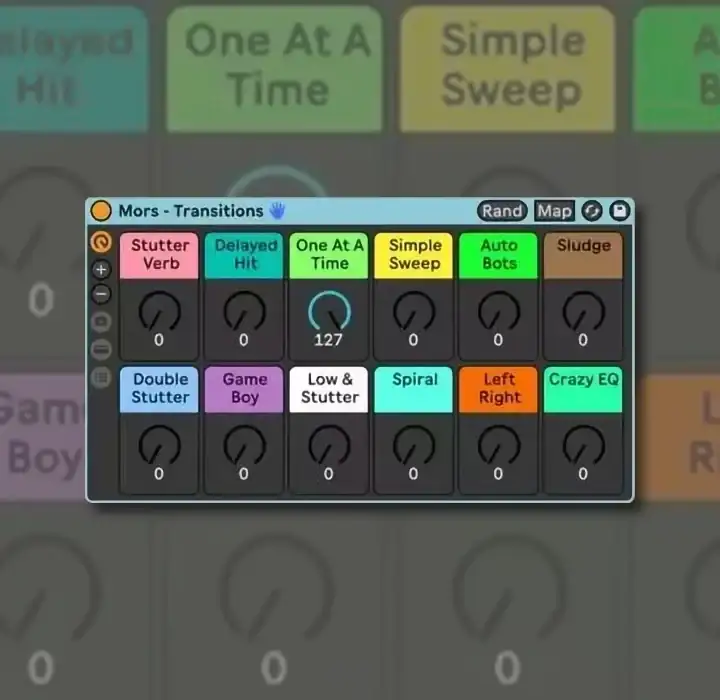Select the Auto Bots macro label

pos(498,255)
